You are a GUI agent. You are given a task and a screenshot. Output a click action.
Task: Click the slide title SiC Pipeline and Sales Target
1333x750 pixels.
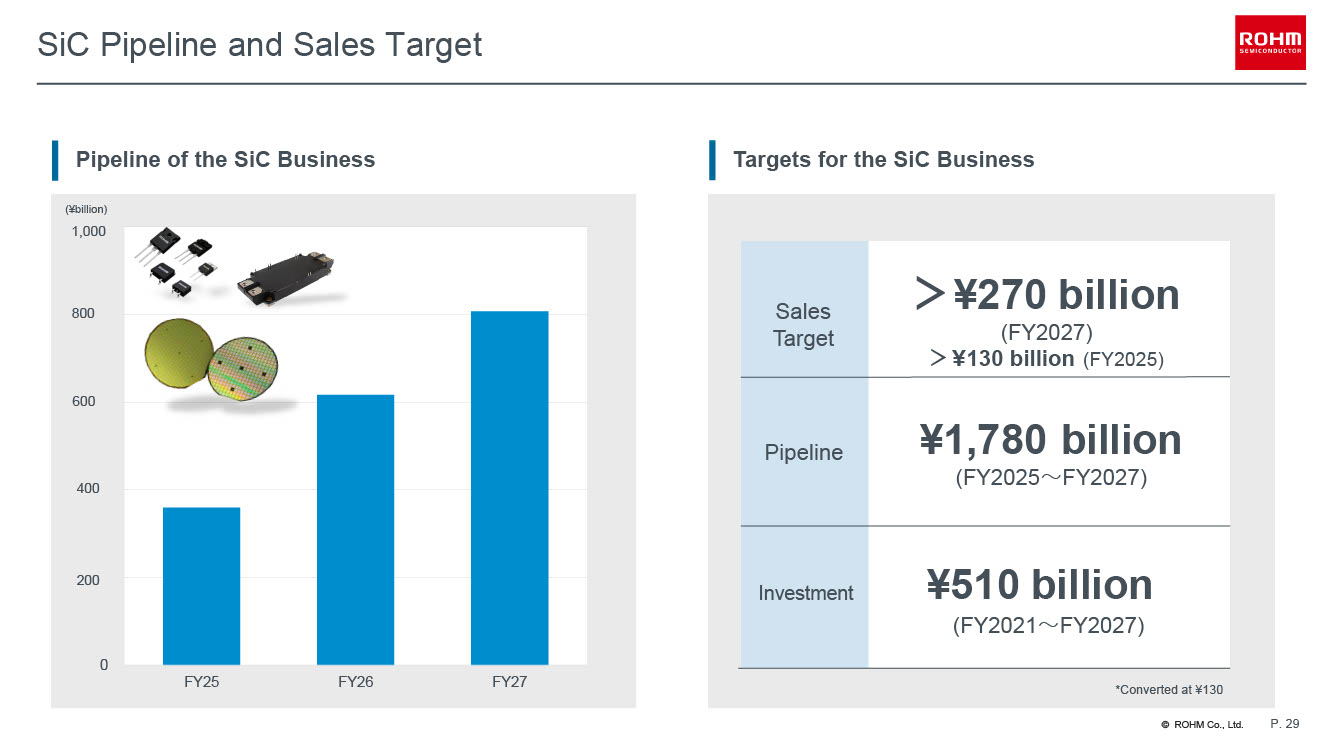click(x=259, y=45)
